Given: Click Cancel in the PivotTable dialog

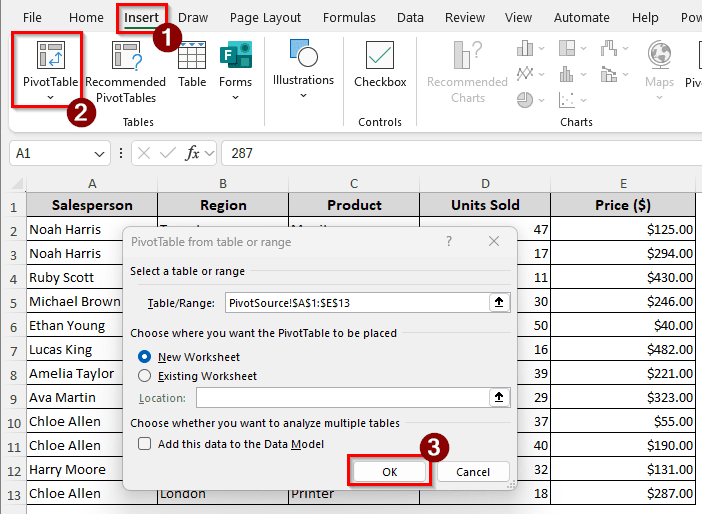Looking at the screenshot, I should pos(473,471).
